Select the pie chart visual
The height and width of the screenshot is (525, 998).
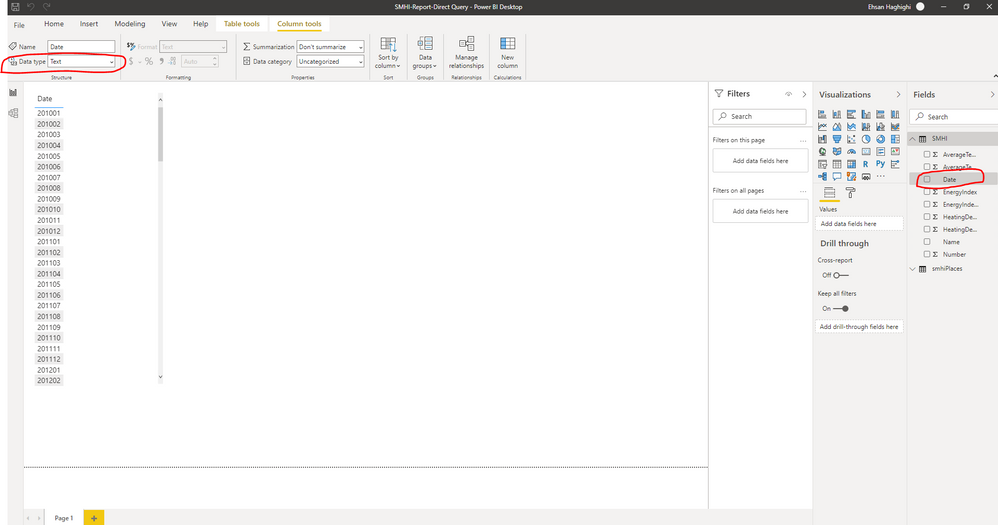point(866,139)
